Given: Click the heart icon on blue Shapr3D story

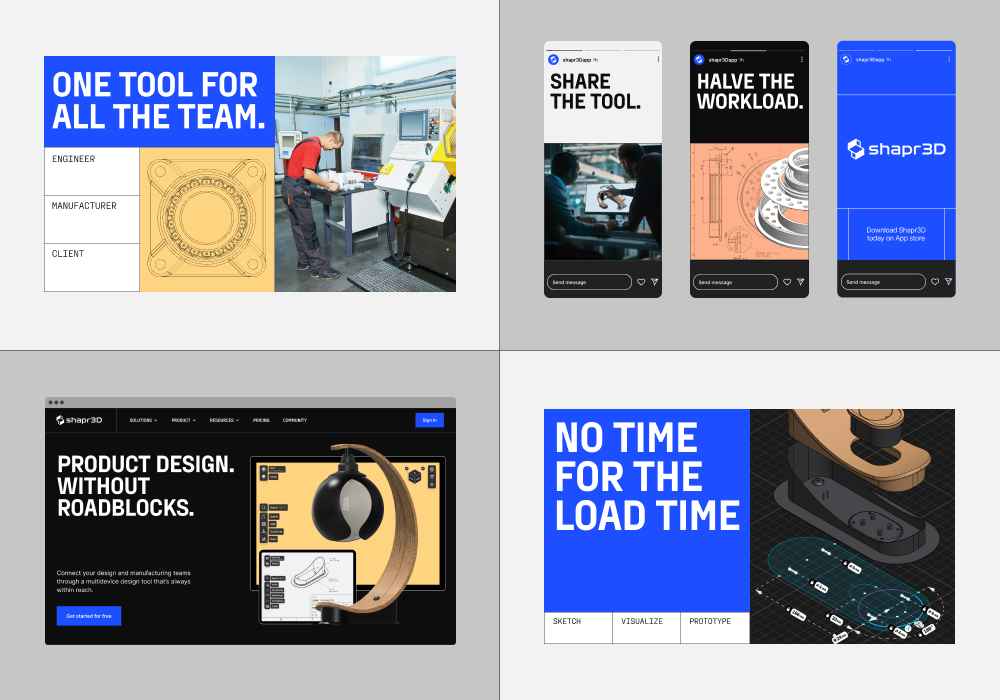Looking at the screenshot, I should pos(933,282).
